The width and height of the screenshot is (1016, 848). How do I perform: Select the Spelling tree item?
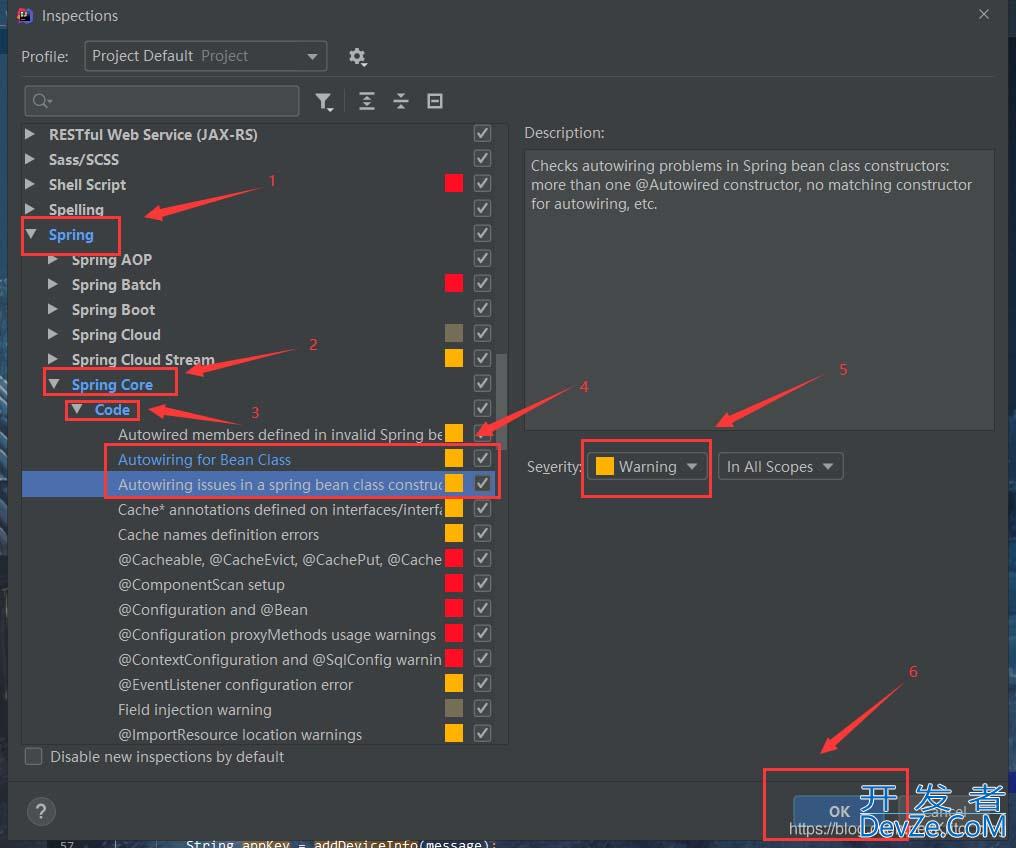tap(76, 210)
